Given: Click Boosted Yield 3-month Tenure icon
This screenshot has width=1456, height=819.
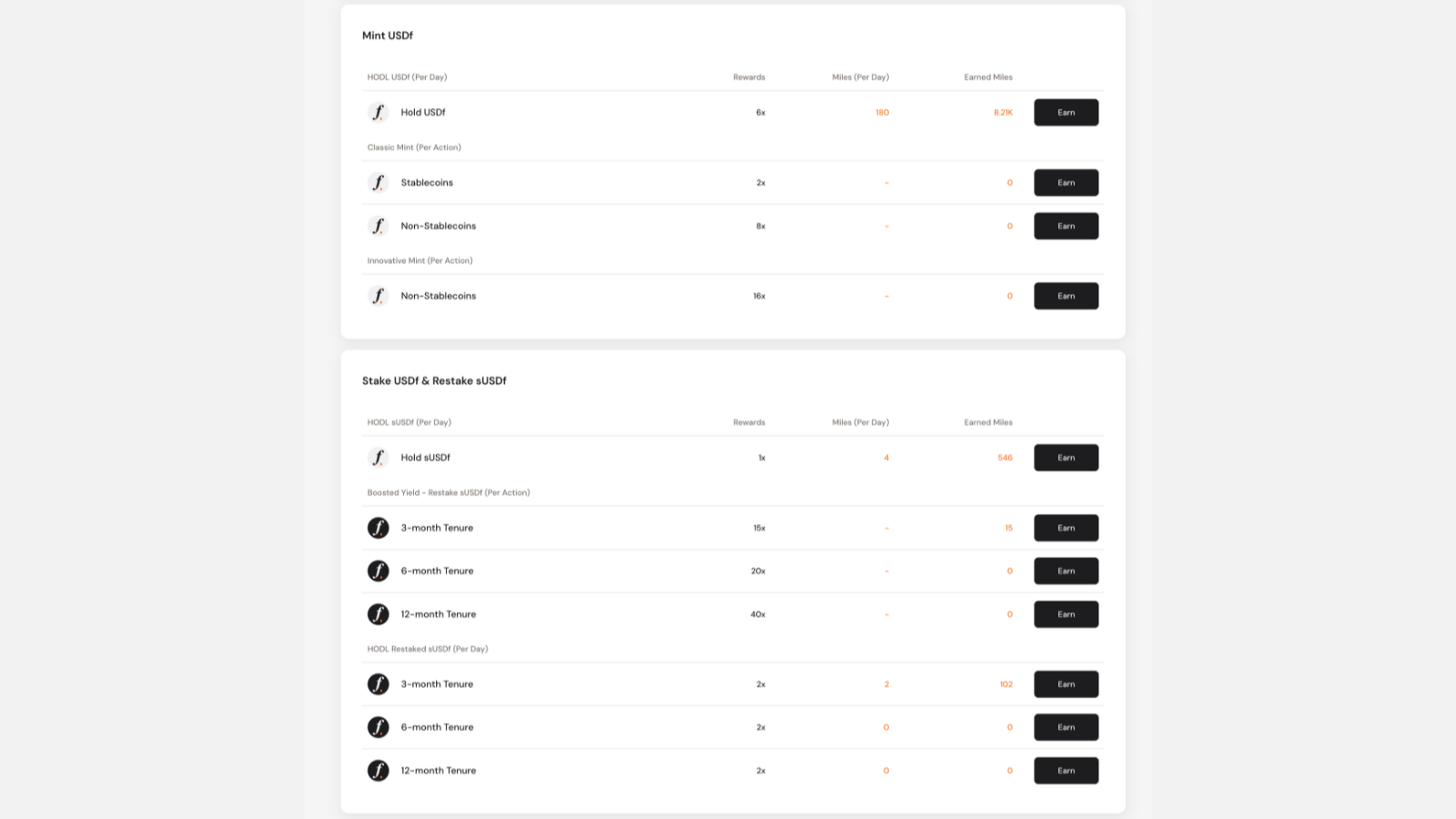Looking at the screenshot, I should [x=378, y=528].
